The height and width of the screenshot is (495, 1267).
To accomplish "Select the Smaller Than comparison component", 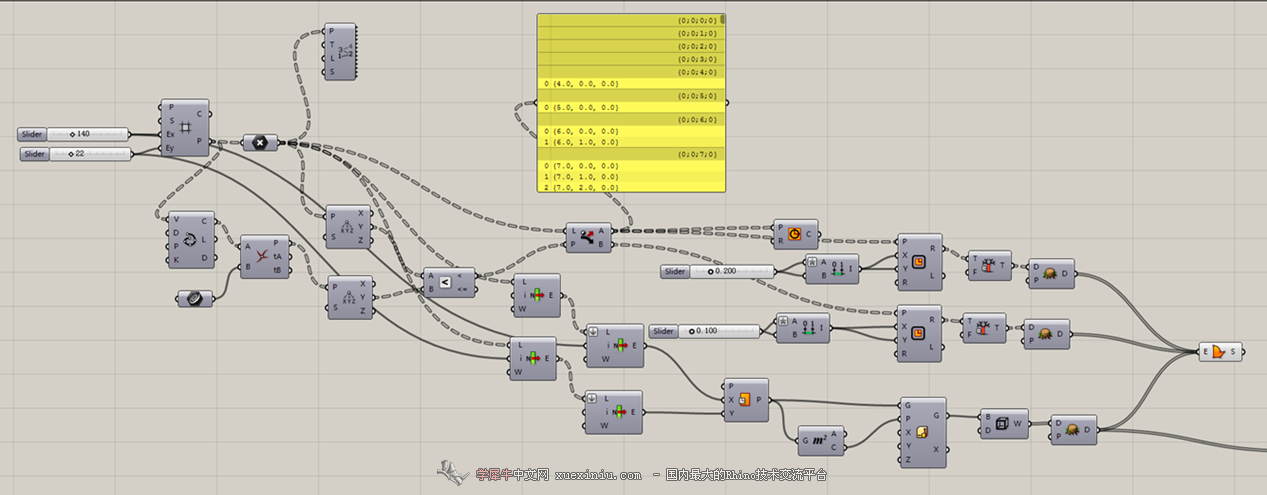I will (449, 283).
